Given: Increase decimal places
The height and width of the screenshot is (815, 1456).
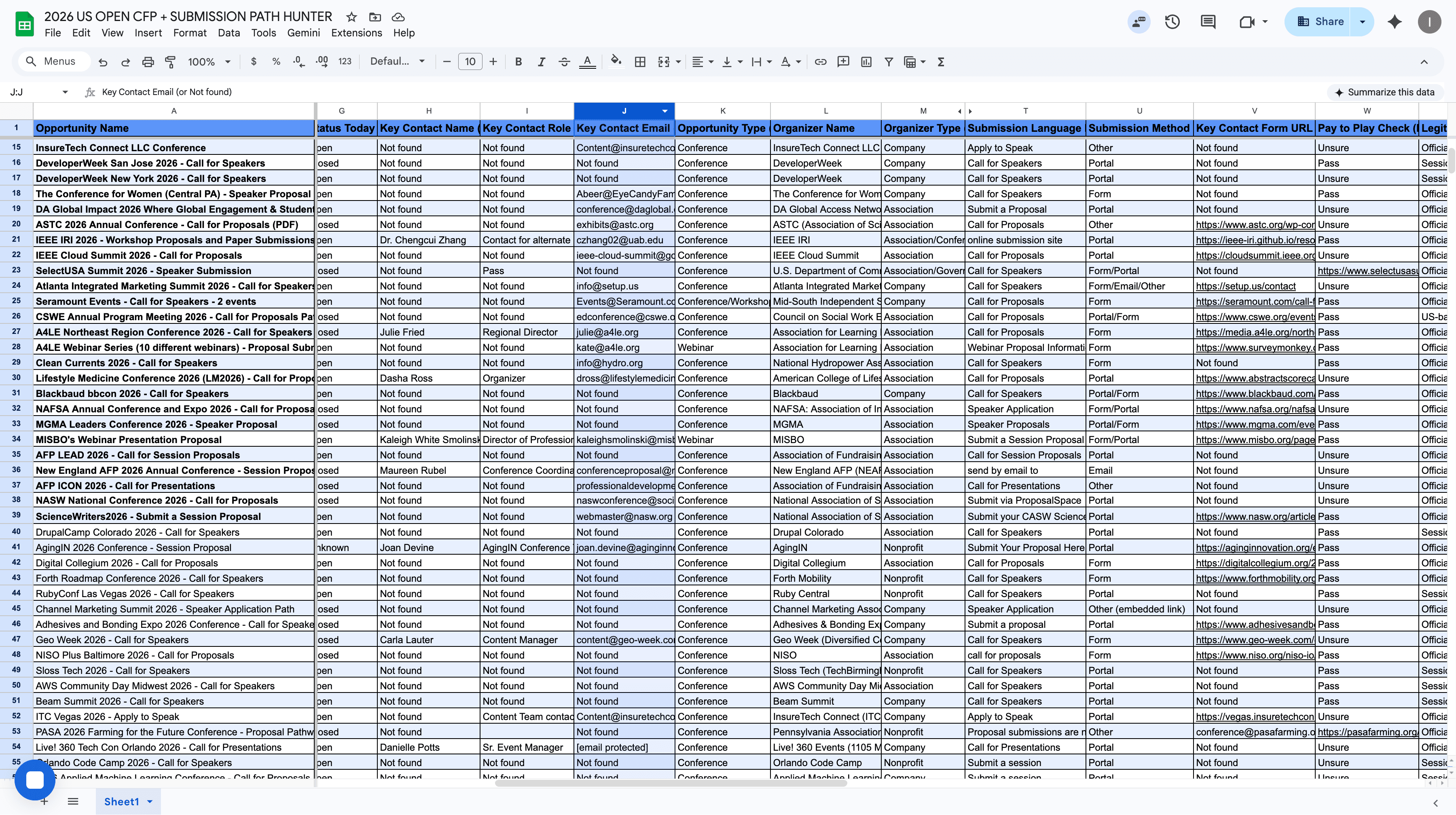Looking at the screenshot, I should [x=322, y=62].
